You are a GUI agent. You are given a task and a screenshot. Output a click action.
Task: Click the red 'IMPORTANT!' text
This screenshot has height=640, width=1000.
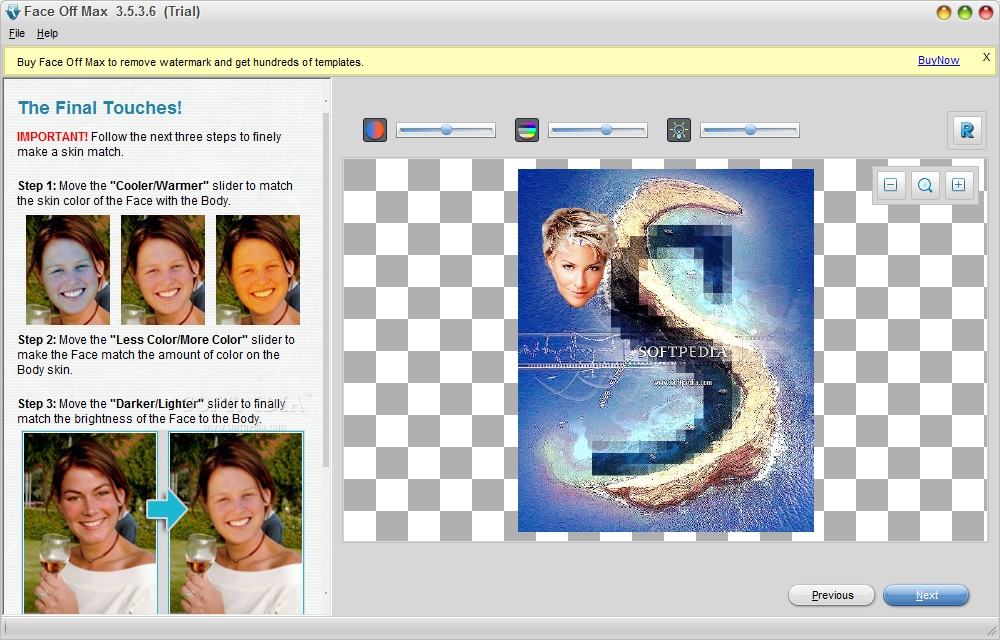tap(52, 136)
